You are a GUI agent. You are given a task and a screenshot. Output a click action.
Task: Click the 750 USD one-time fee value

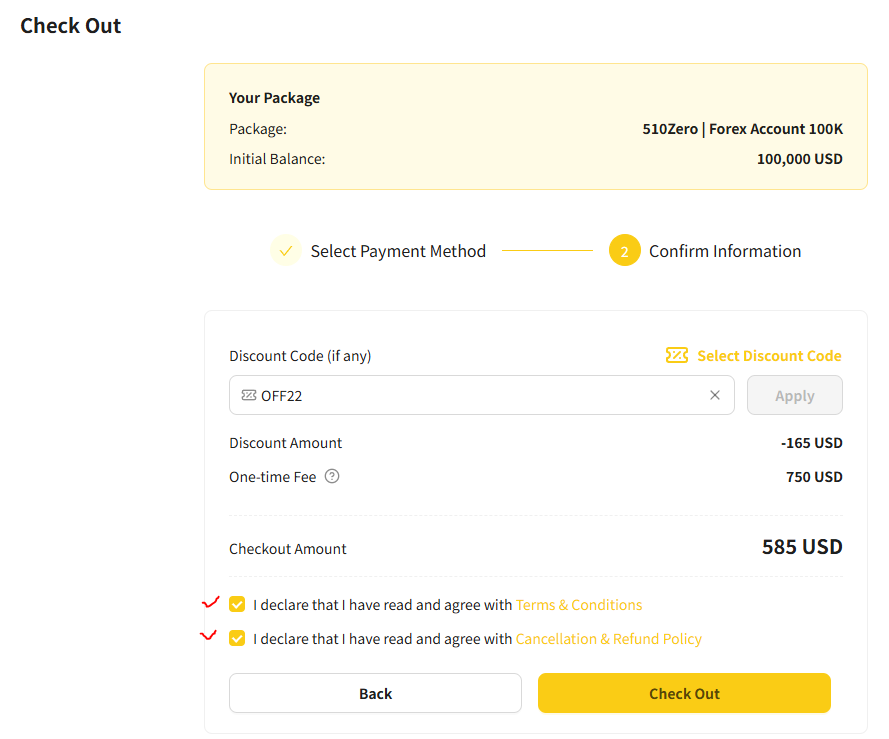[814, 477]
